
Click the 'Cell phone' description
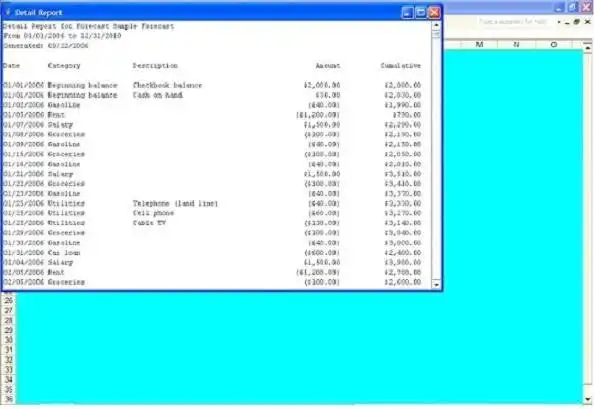point(153,213)
